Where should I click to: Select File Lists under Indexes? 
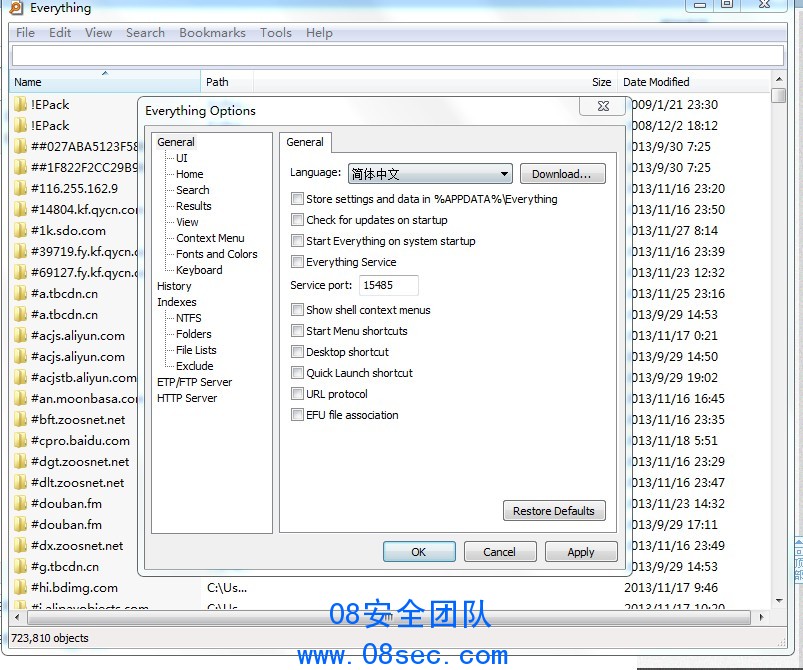coord(196,350)
